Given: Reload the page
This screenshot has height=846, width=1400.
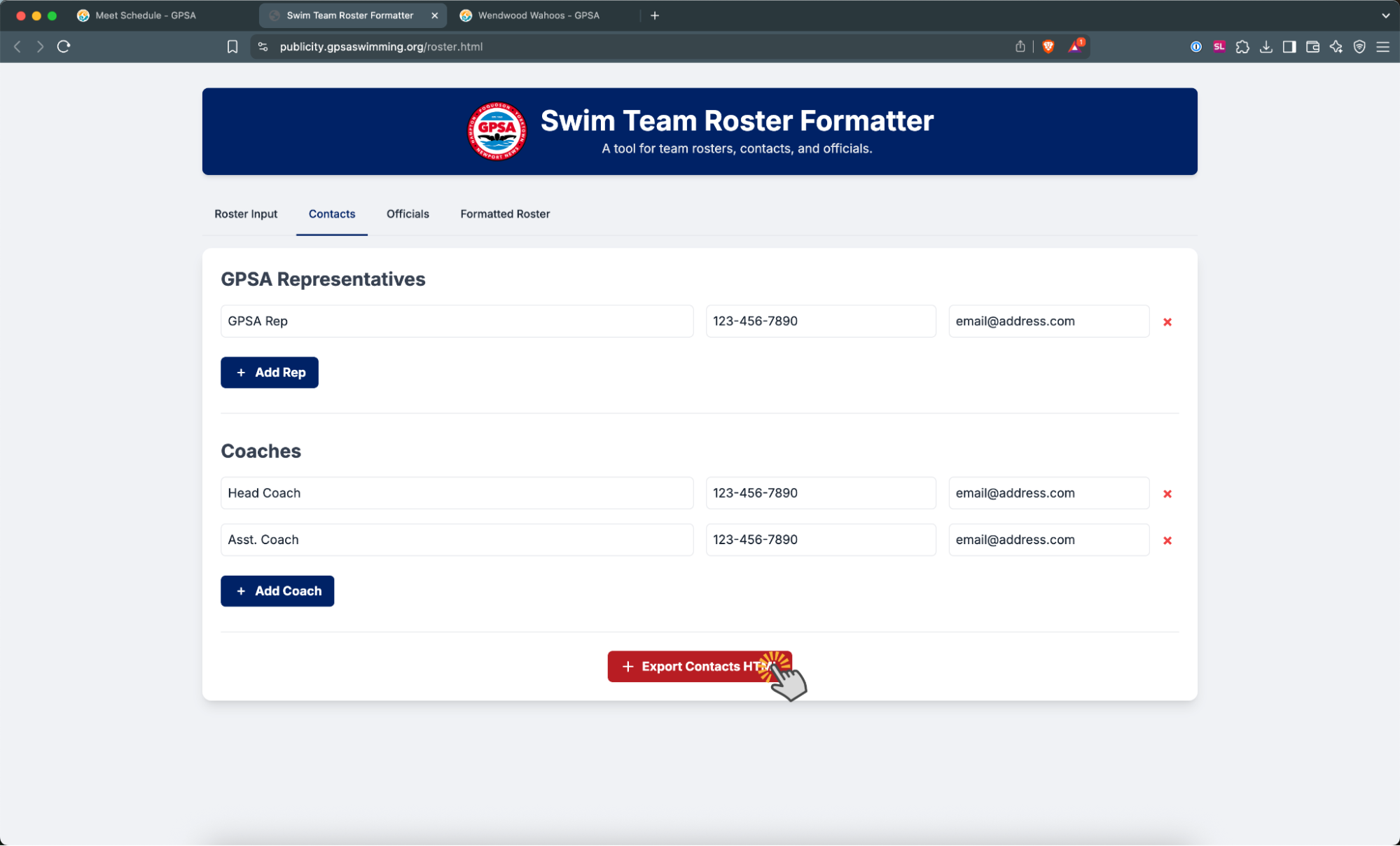Looking at the screenshot, I should (64, 47).
